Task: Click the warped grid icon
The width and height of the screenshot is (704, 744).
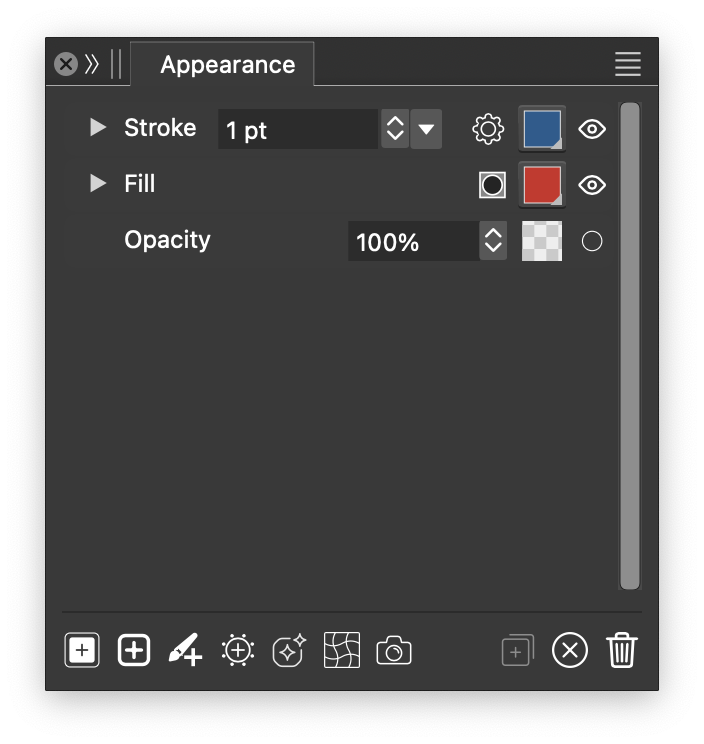Action: coord(342,651)
